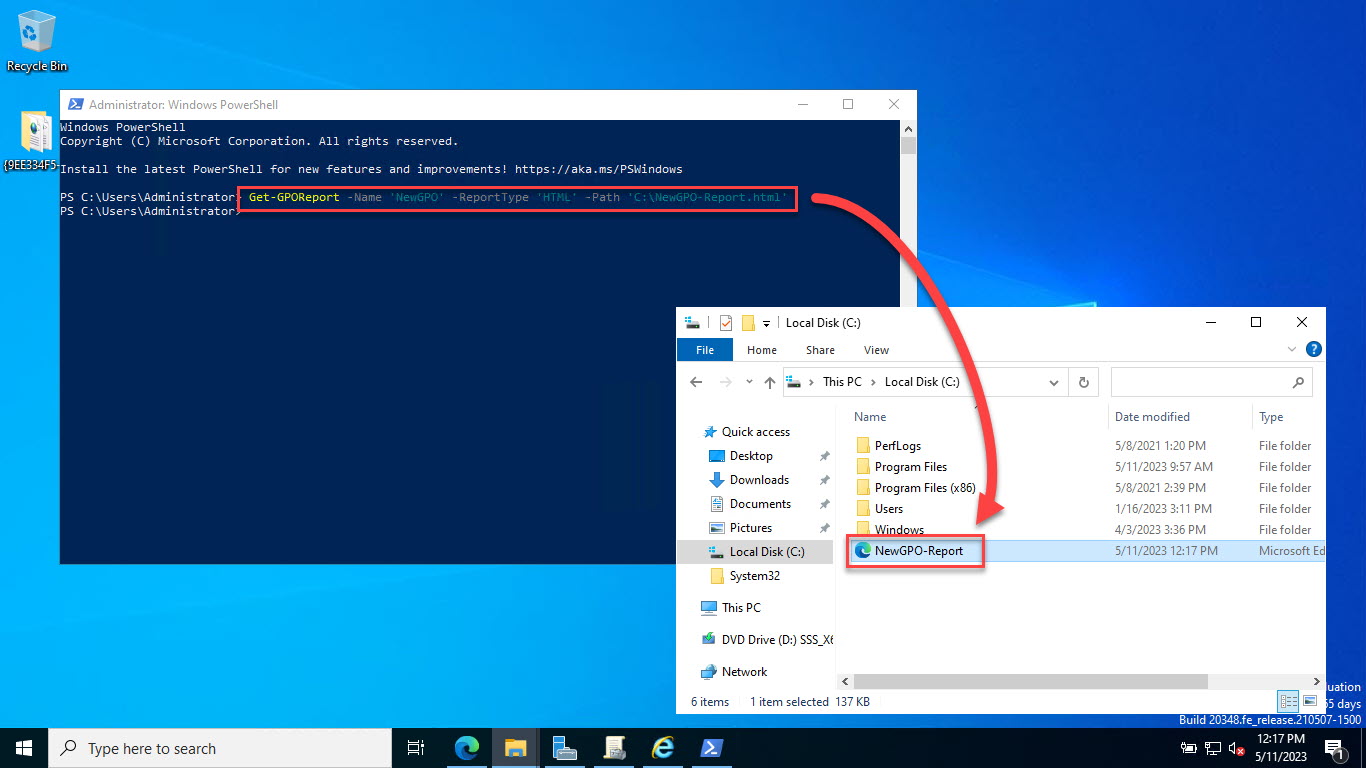Switch to the View ribbon tab
The height and width of the screenshot is (768, 1366).
click(876, 349)
